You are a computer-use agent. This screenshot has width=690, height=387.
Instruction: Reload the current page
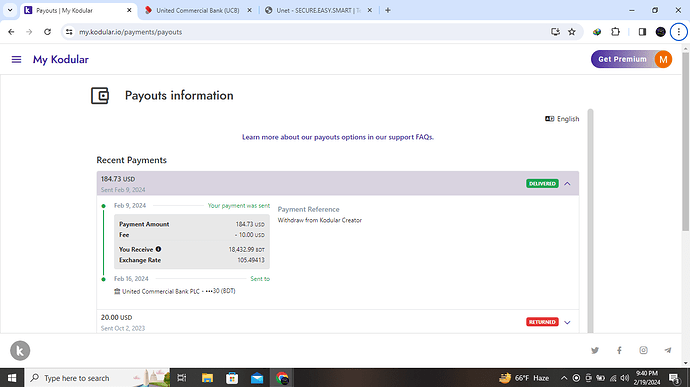click(x=48, y=32)
